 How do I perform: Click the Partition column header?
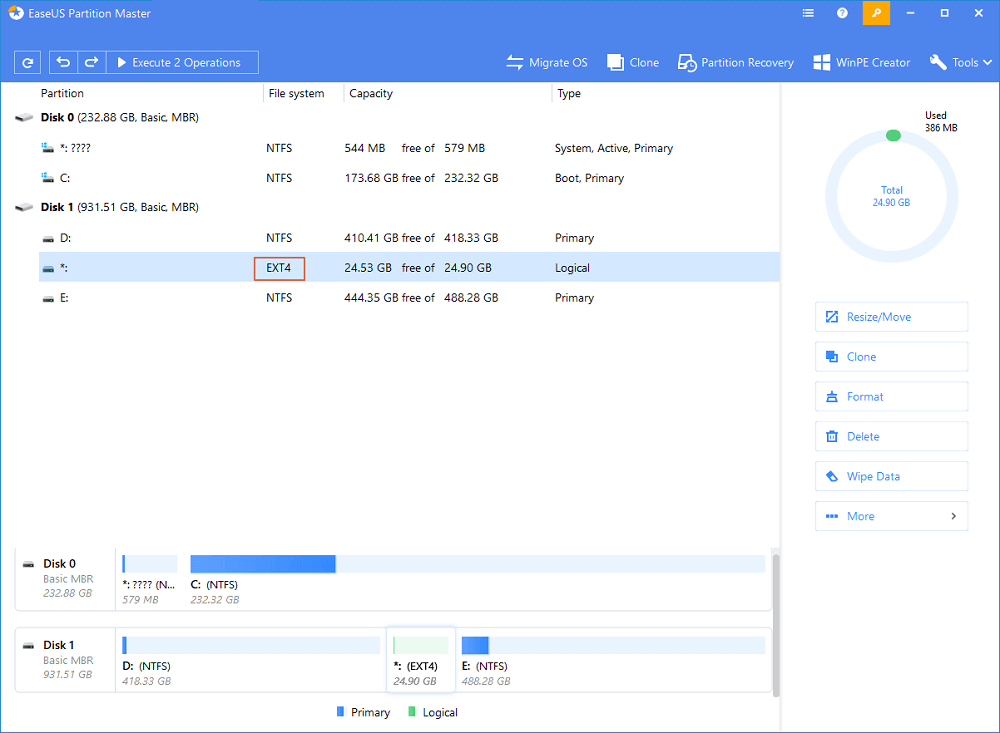[62, 93]
